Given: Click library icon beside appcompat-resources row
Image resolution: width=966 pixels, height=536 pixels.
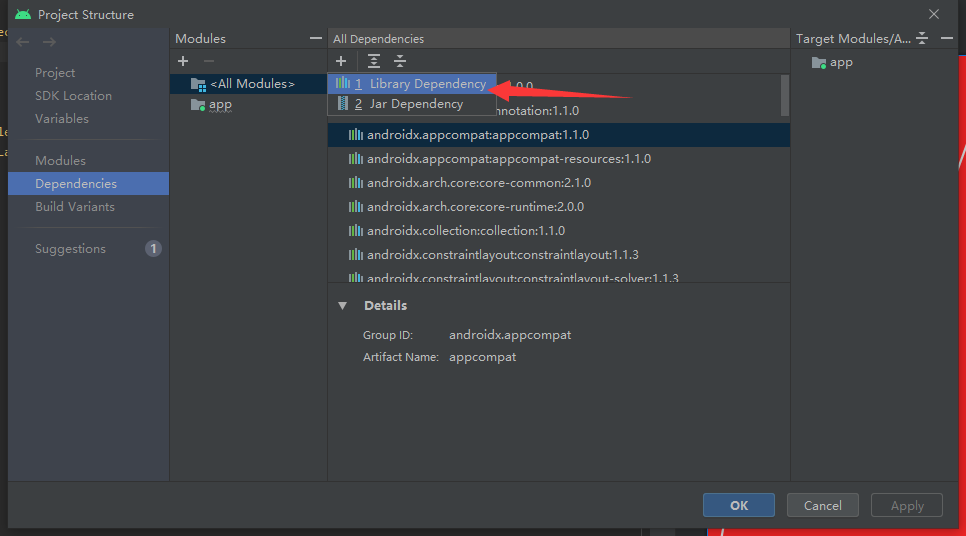Looking at the screenshot, I should pos(355,159).
